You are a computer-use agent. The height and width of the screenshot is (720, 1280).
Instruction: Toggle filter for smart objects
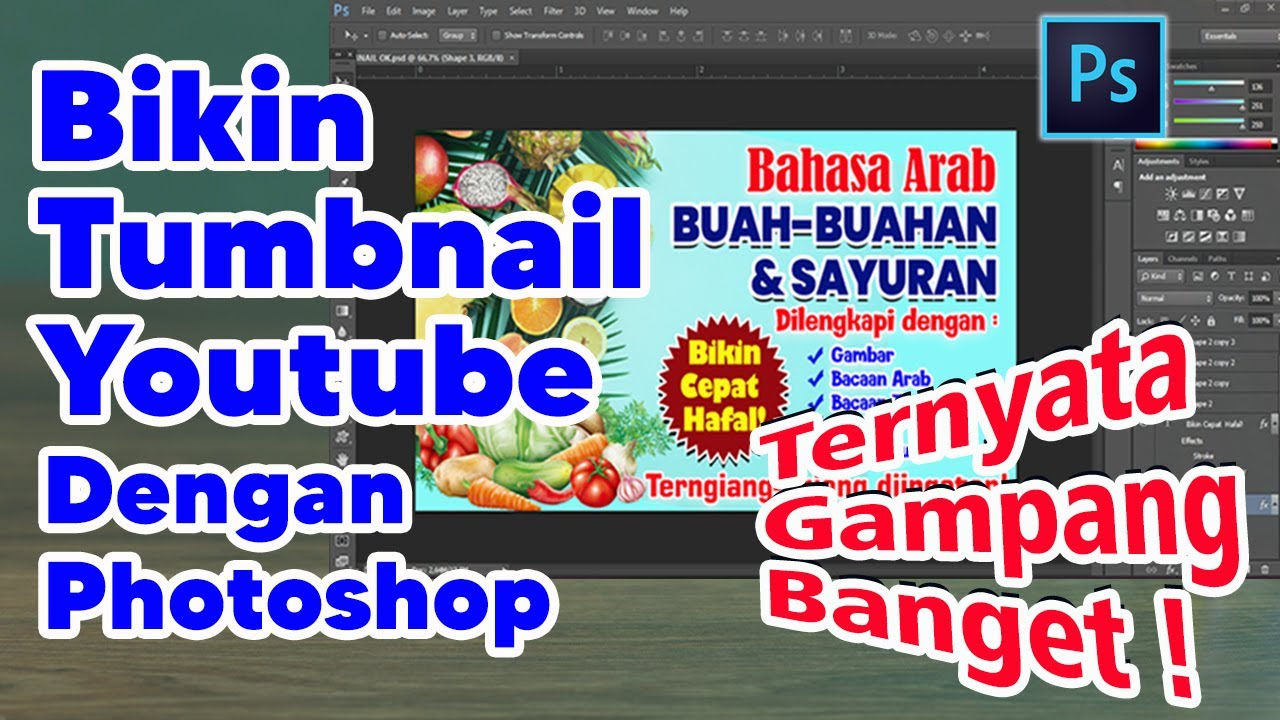click(x=1265, y=276)
